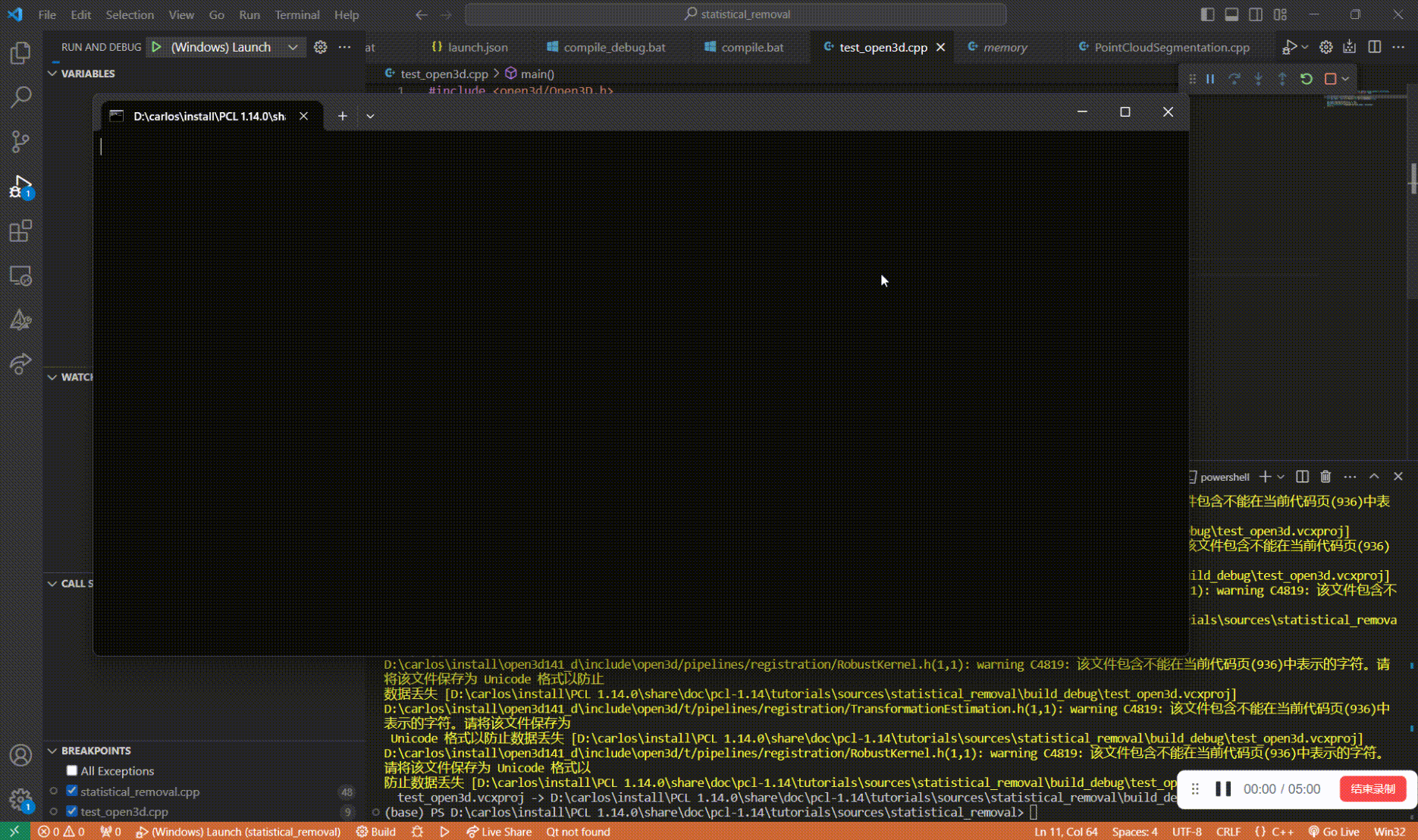Add a new terminal in panel
This screenshot has width=1418, height=840.
1265,477
